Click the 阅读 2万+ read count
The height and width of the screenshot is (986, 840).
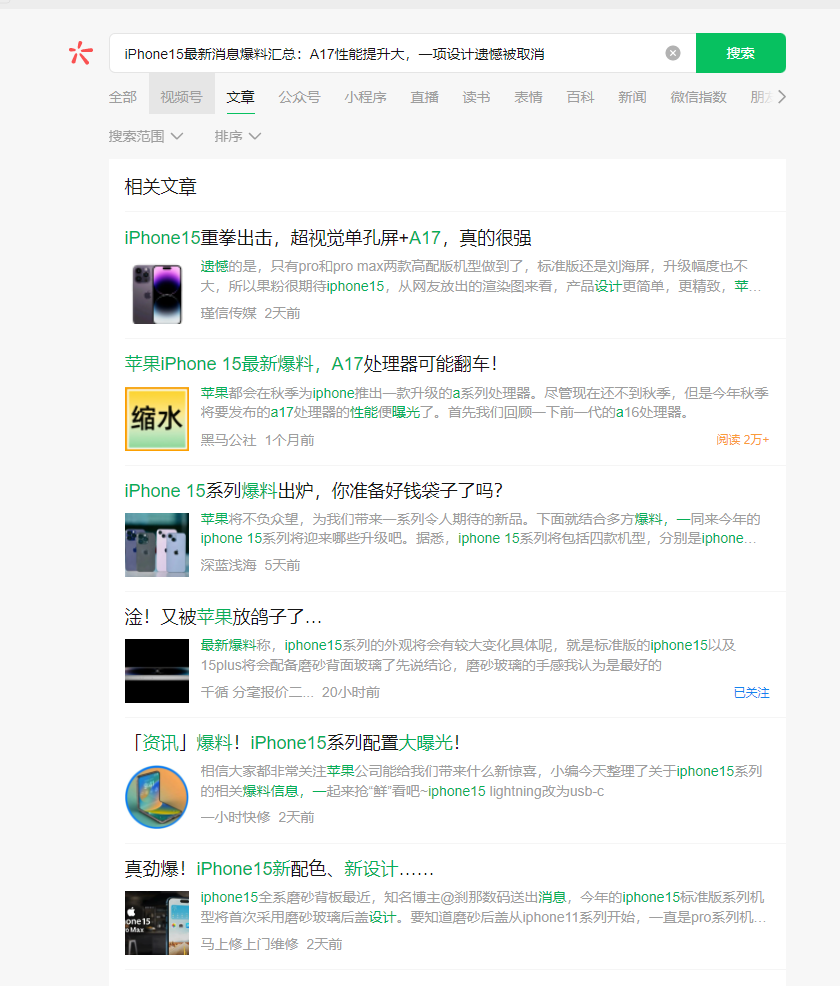coord(743,440)
